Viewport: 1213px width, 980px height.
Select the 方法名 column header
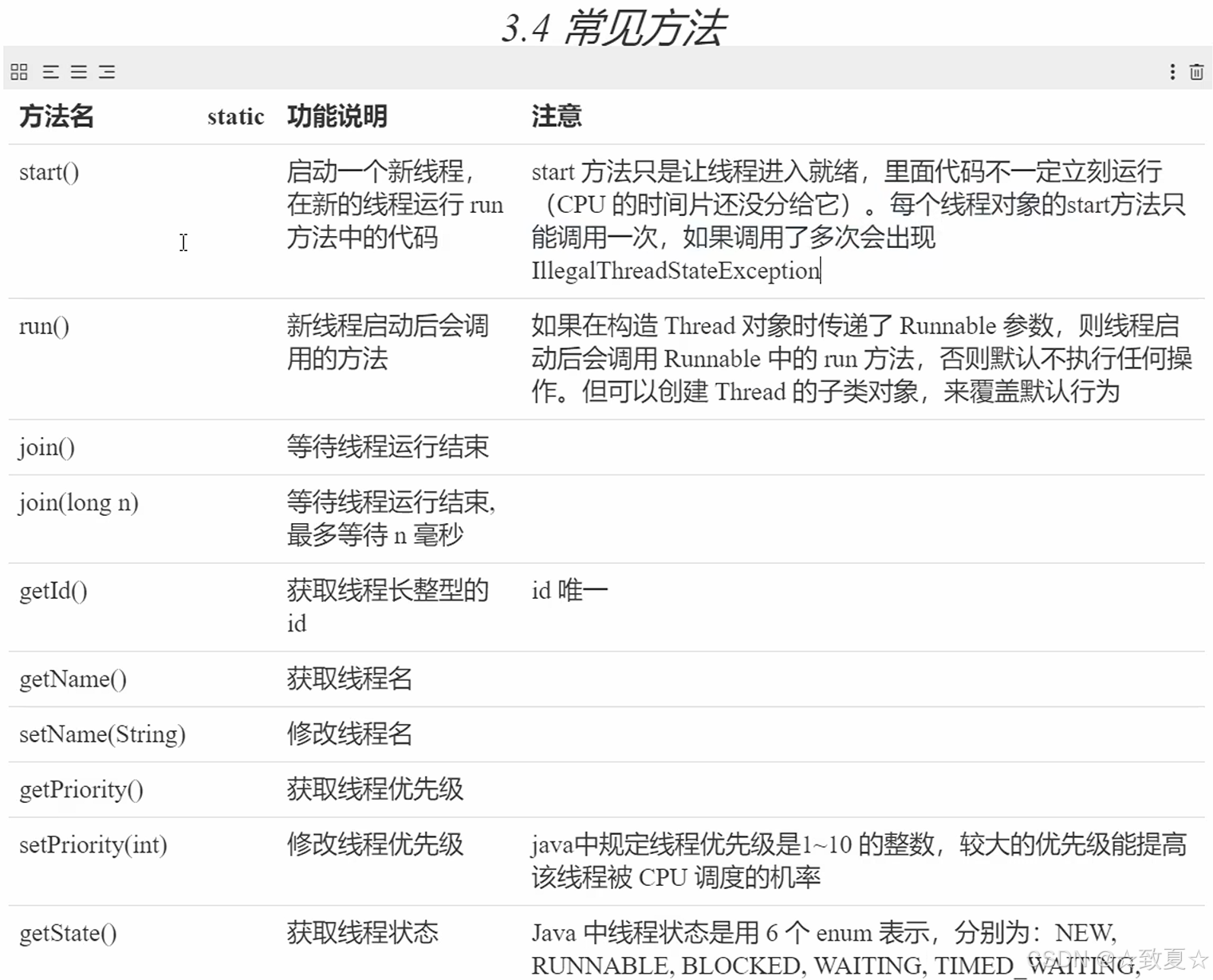click(x=57, y=116)
